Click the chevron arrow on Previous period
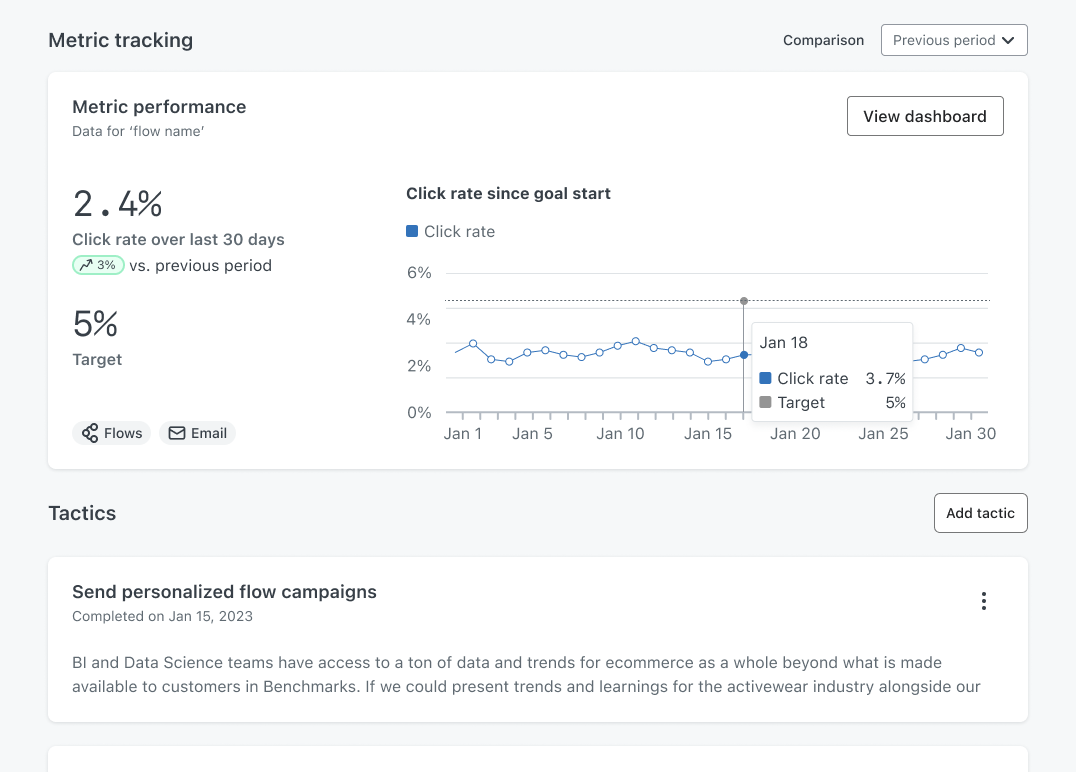The height and width of the screenshot is (772, 1076). click(1008, 40)
